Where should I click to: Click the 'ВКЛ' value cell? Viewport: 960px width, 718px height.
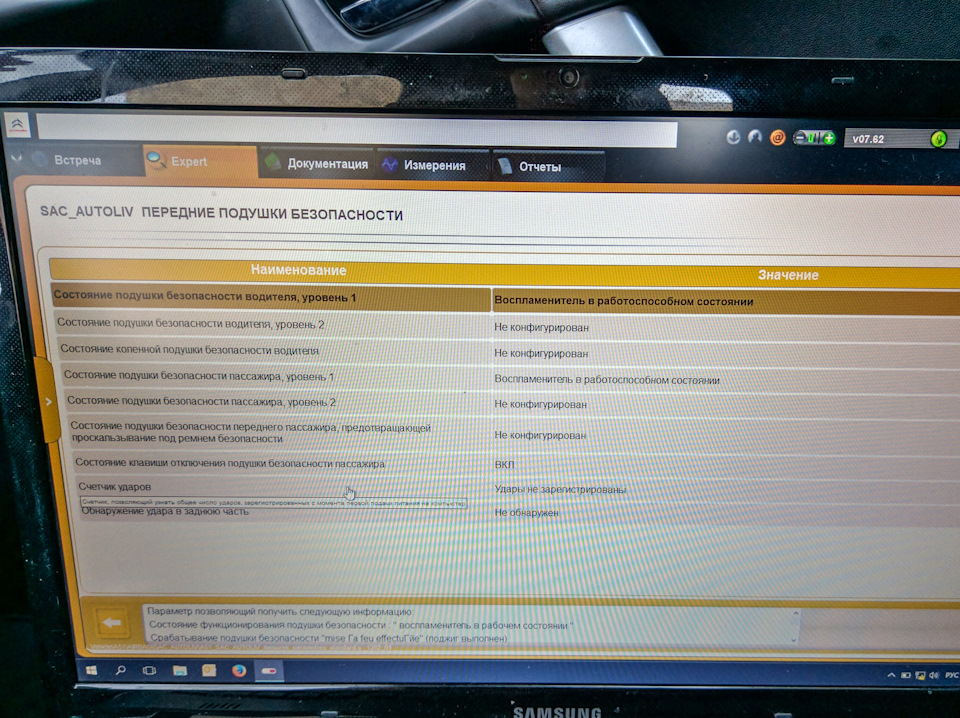tap(504, 465)
